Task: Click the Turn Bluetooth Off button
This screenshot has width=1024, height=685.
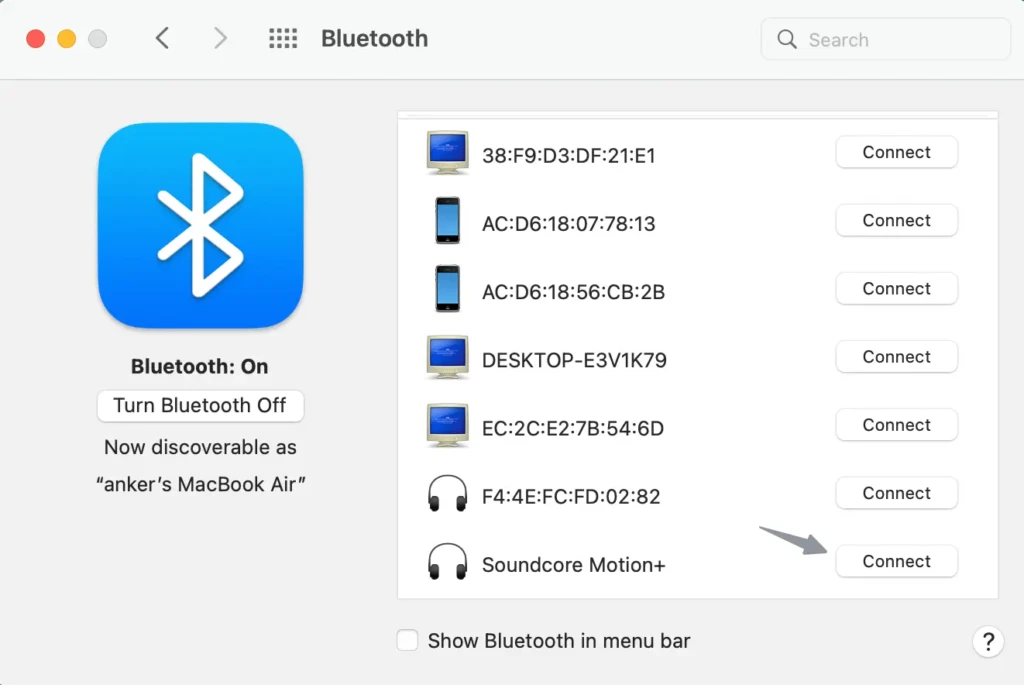Action: point(200,406)
